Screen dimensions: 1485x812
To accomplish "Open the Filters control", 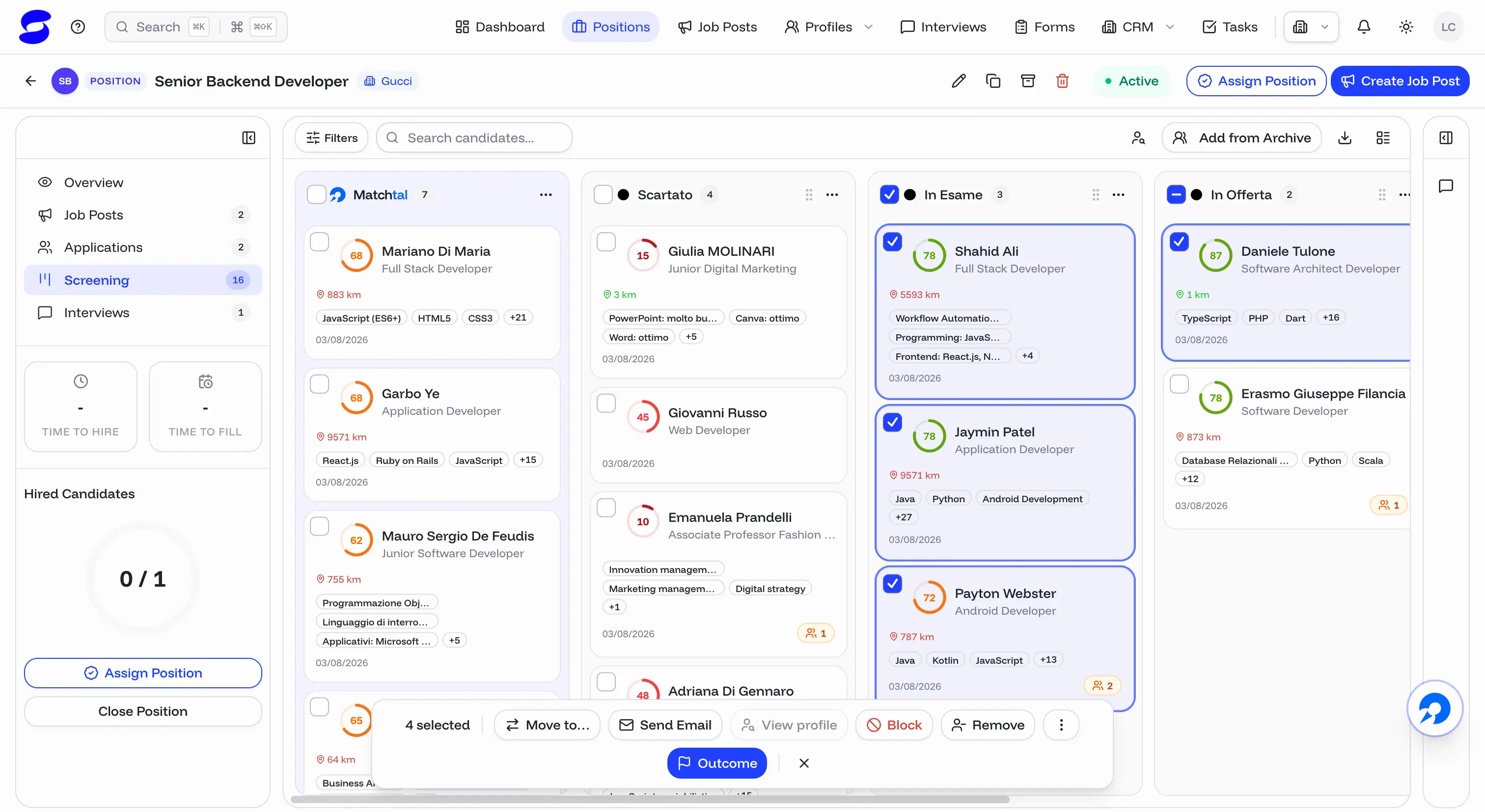I will point(331,138).
